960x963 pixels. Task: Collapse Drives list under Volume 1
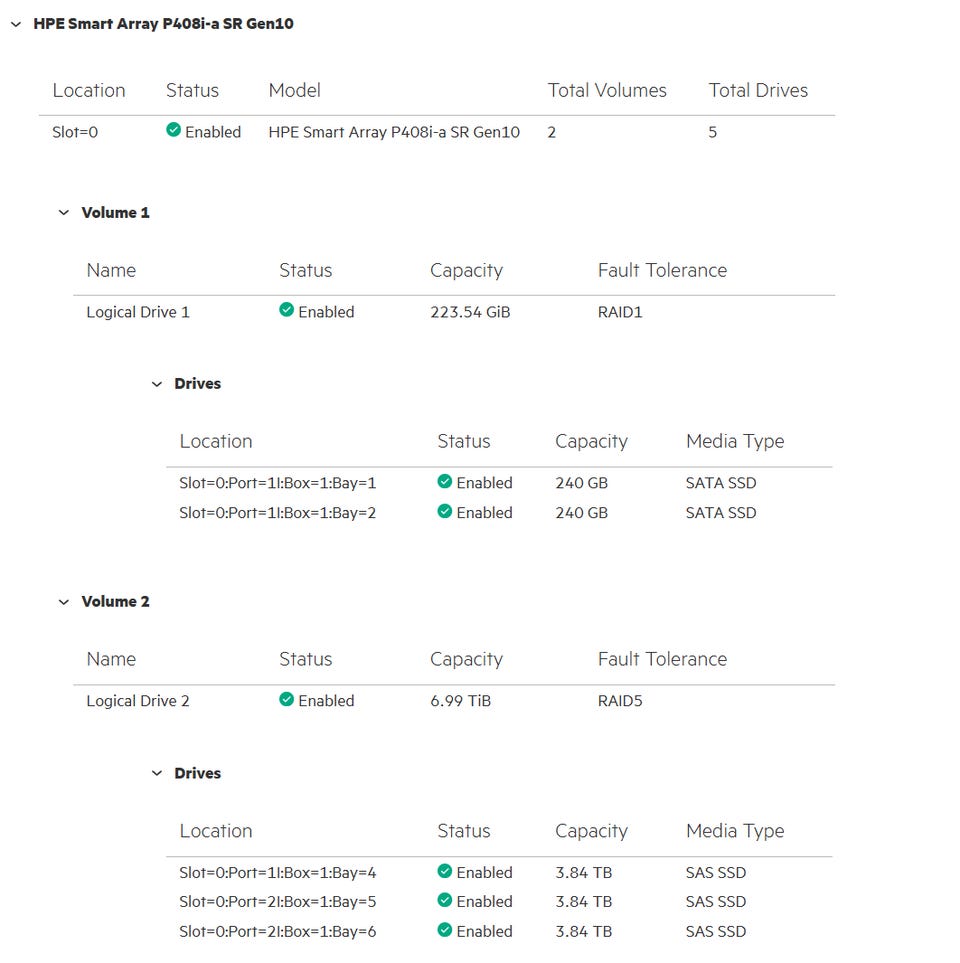click(x=157, y=384)
